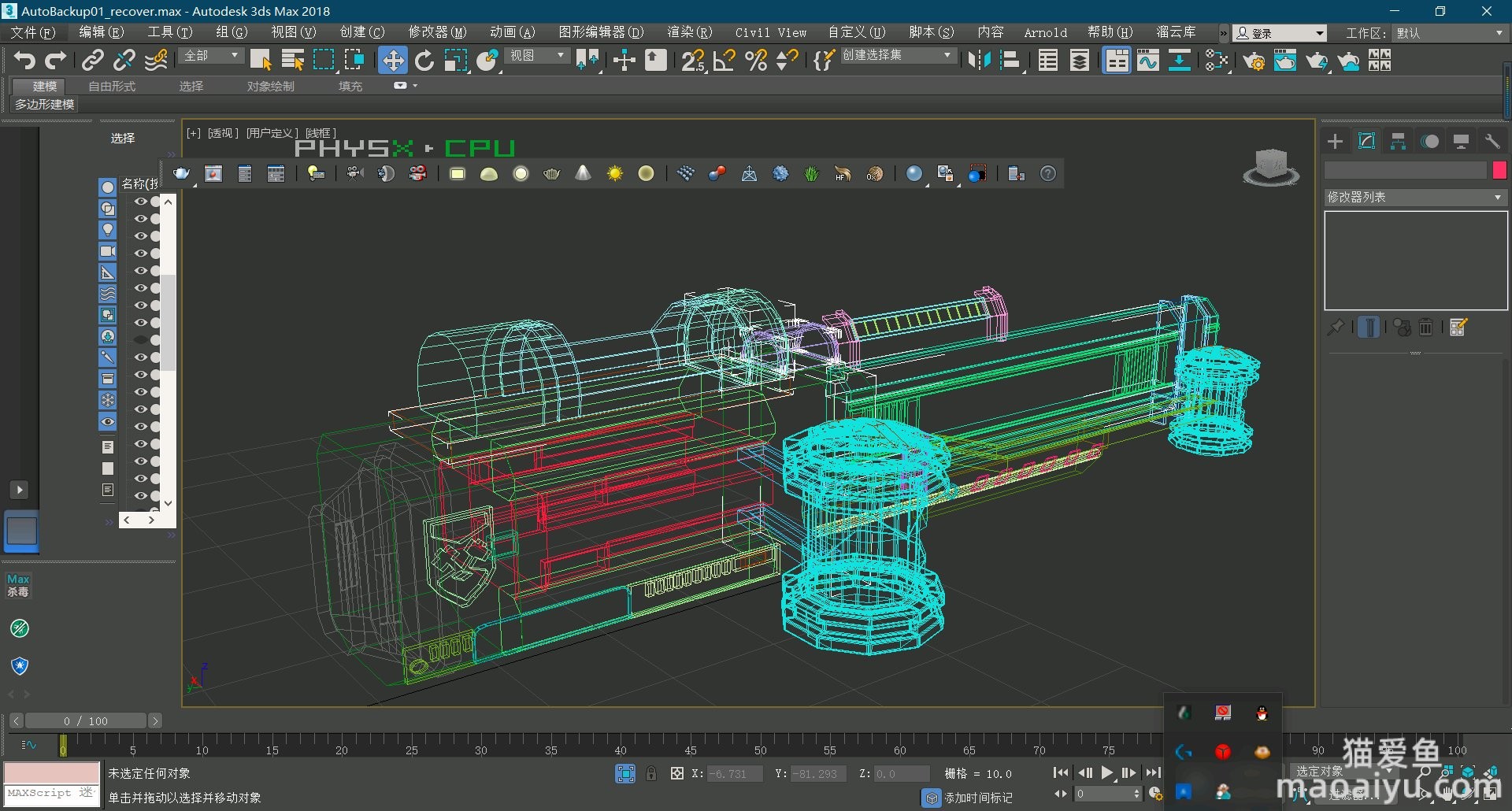Click the Select and Link chain icon

(93, 61)
